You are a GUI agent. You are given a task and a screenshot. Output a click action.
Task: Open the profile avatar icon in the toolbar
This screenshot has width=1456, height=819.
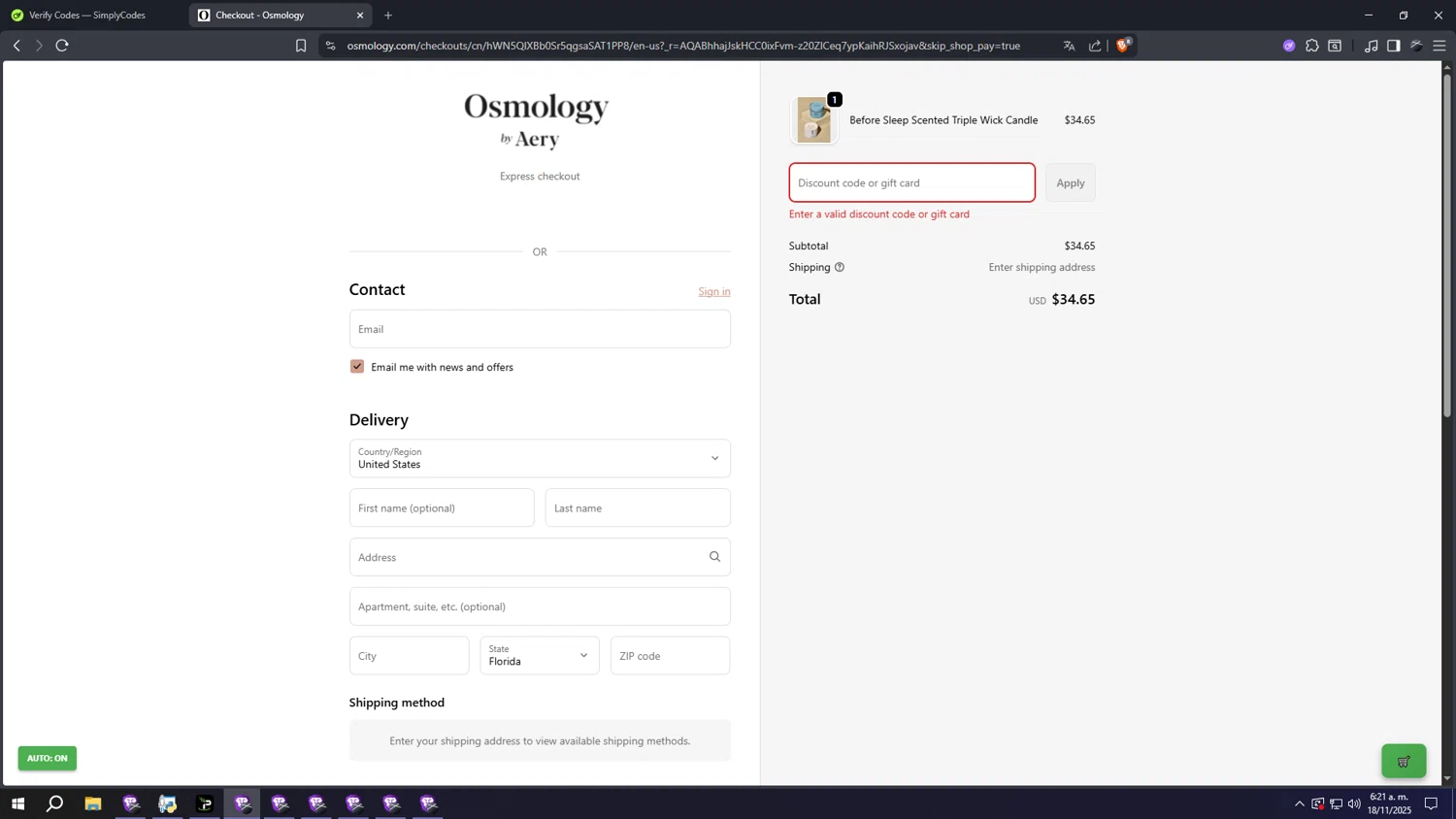click(x=1417, y=46)
